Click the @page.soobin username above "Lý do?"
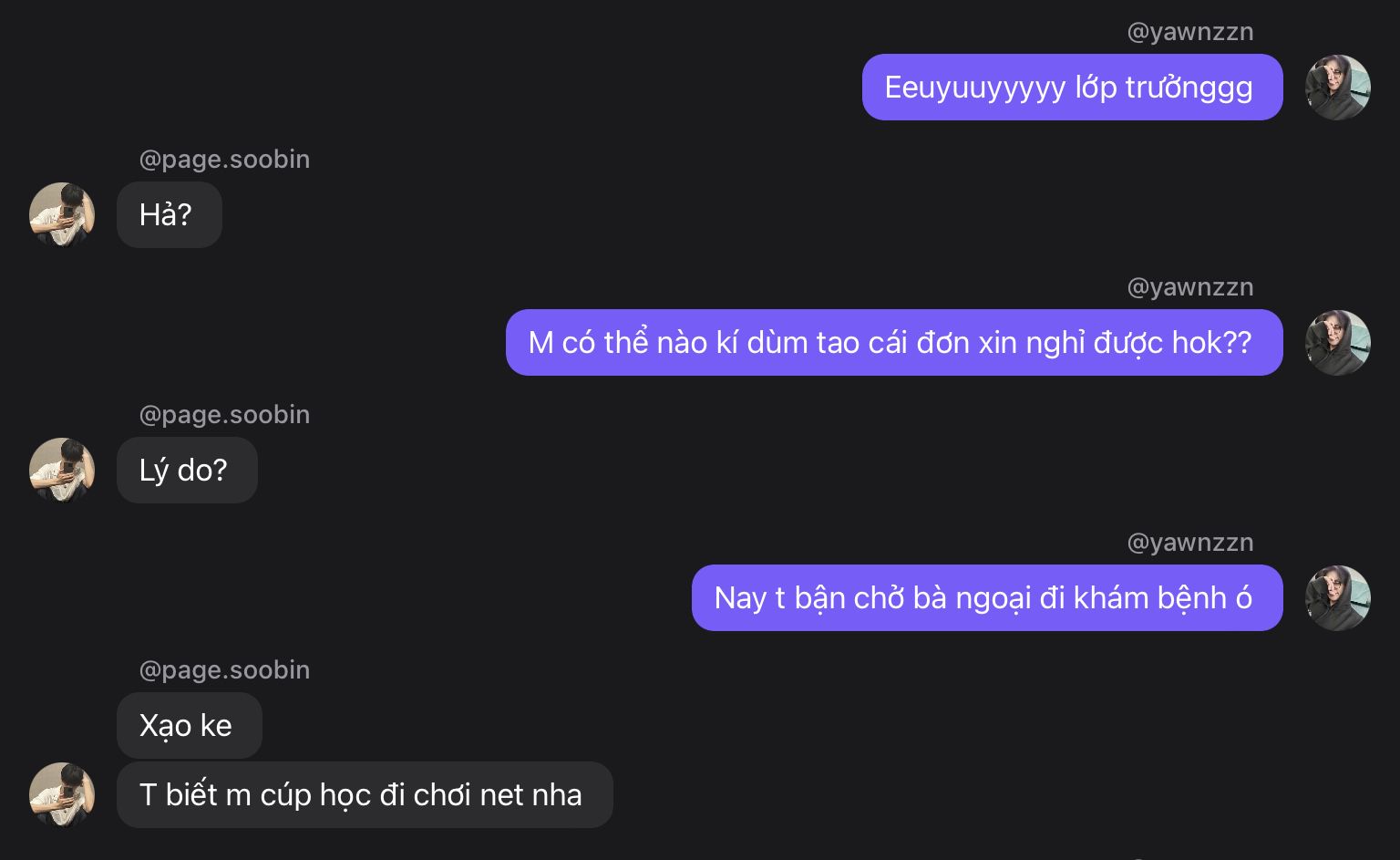Viewport: 1400px width, 860px height. (224, 415)
